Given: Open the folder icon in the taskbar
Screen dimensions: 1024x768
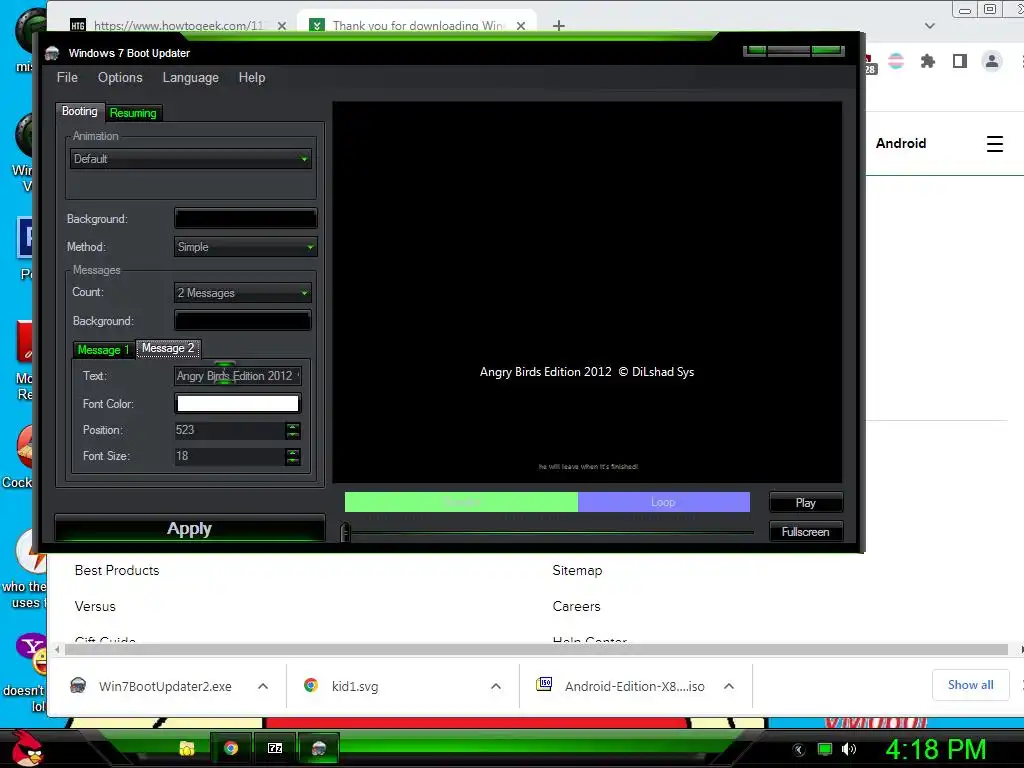Looking at the screenshot, I should [187, 748].
